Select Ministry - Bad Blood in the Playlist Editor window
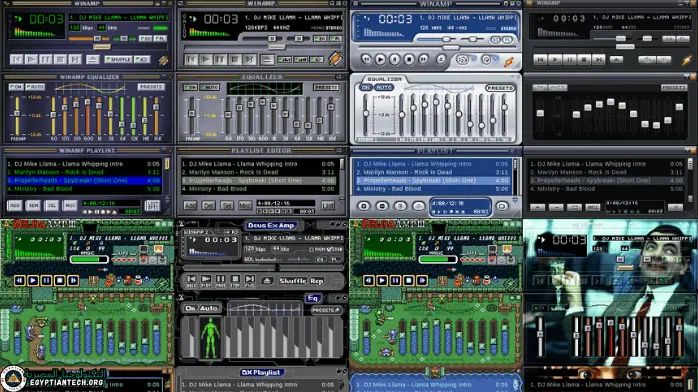This screenshot has width=698, height=392. click(258, 189)
